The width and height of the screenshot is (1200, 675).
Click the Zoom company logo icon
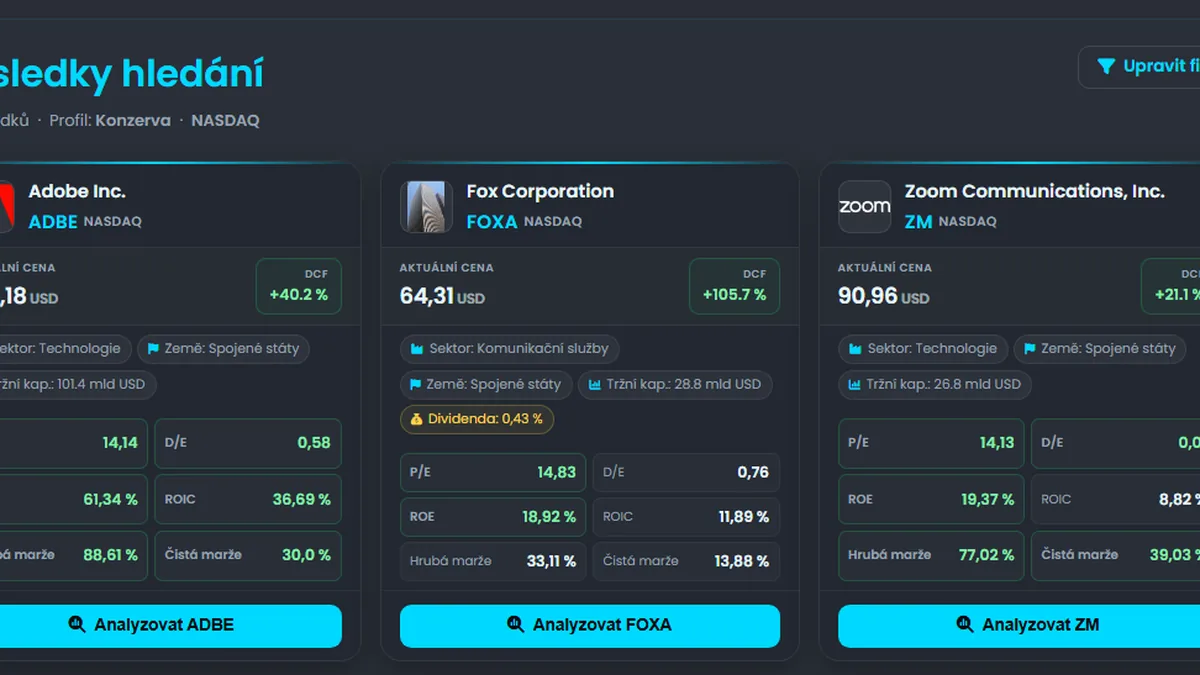pyautogui.click(x=865, y=207)
